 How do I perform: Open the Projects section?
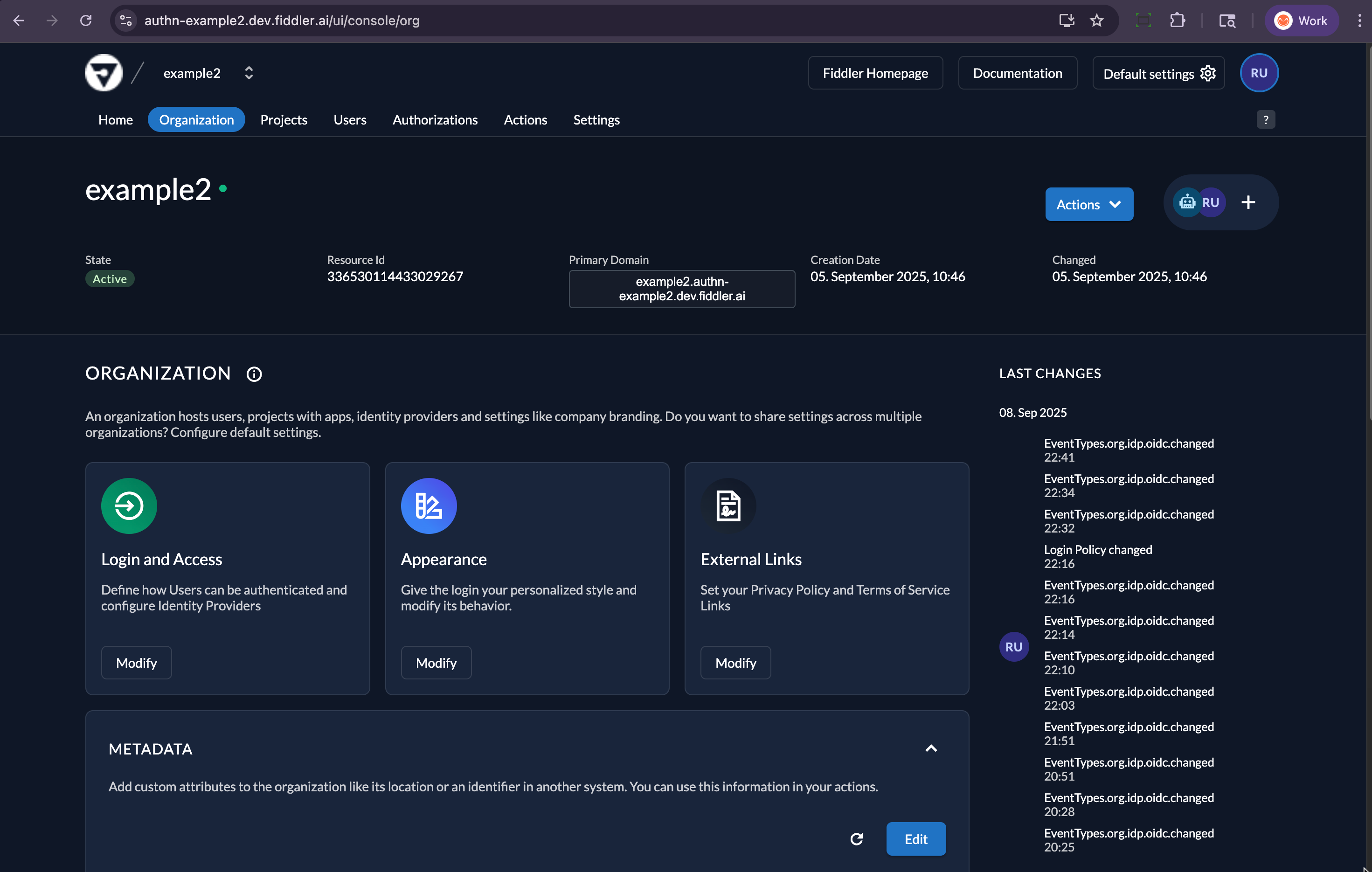point(284,119)
